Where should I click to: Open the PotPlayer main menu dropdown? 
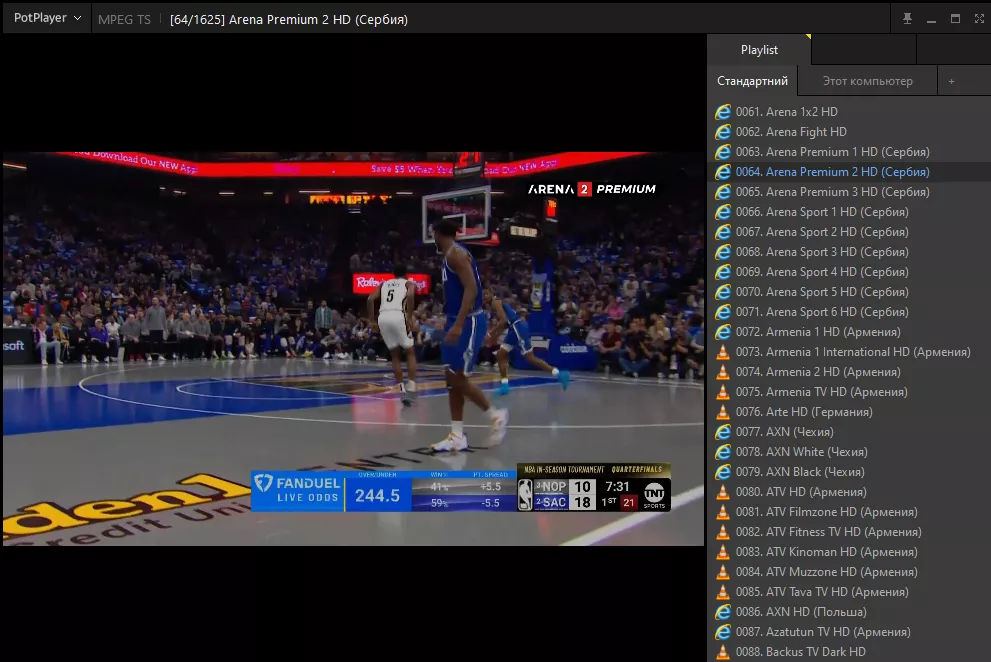tap(47, 18)
